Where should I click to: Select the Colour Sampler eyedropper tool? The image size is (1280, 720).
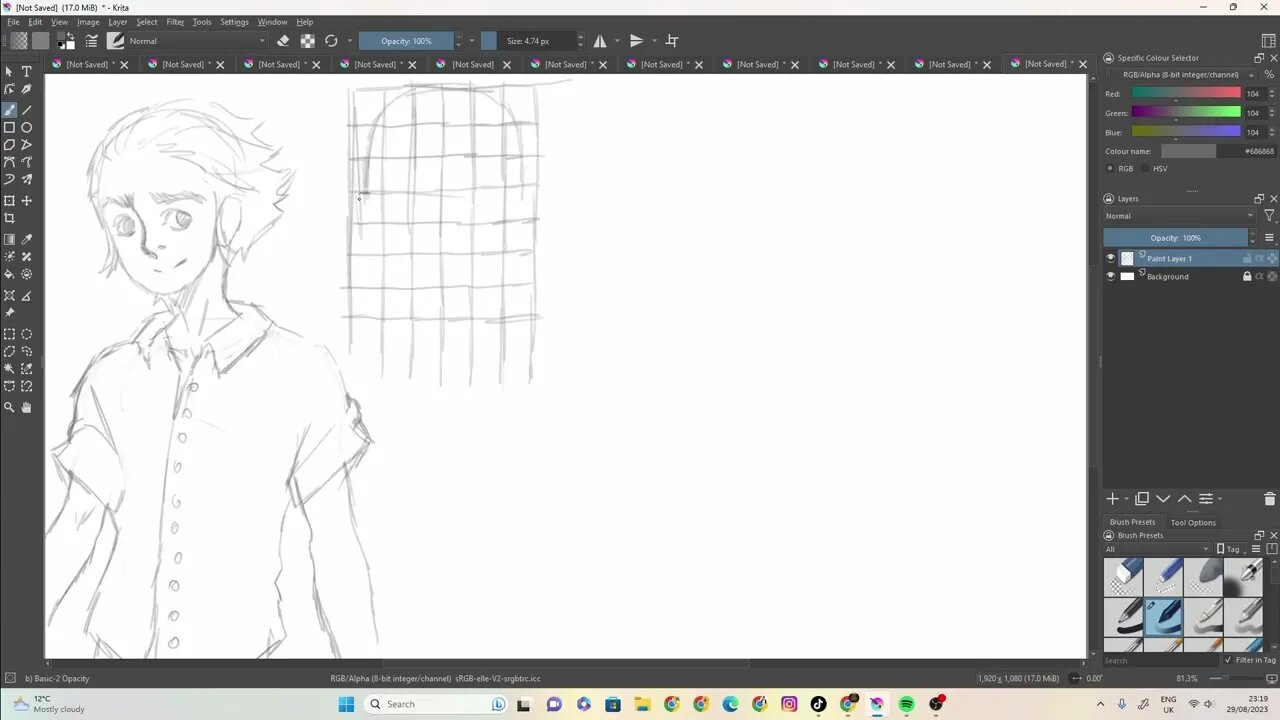(x=27, y=239)
